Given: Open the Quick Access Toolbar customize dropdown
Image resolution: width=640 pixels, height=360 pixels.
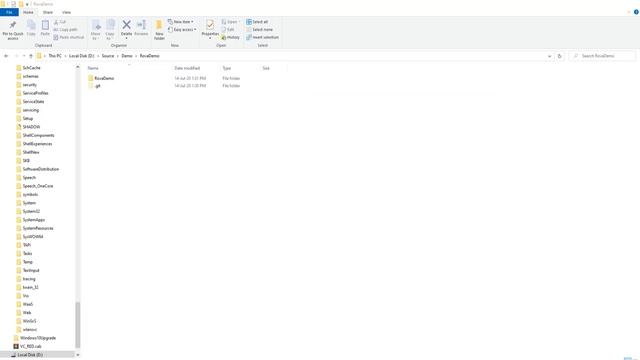Looking at the screenshot, I should [x=27, y=4].
